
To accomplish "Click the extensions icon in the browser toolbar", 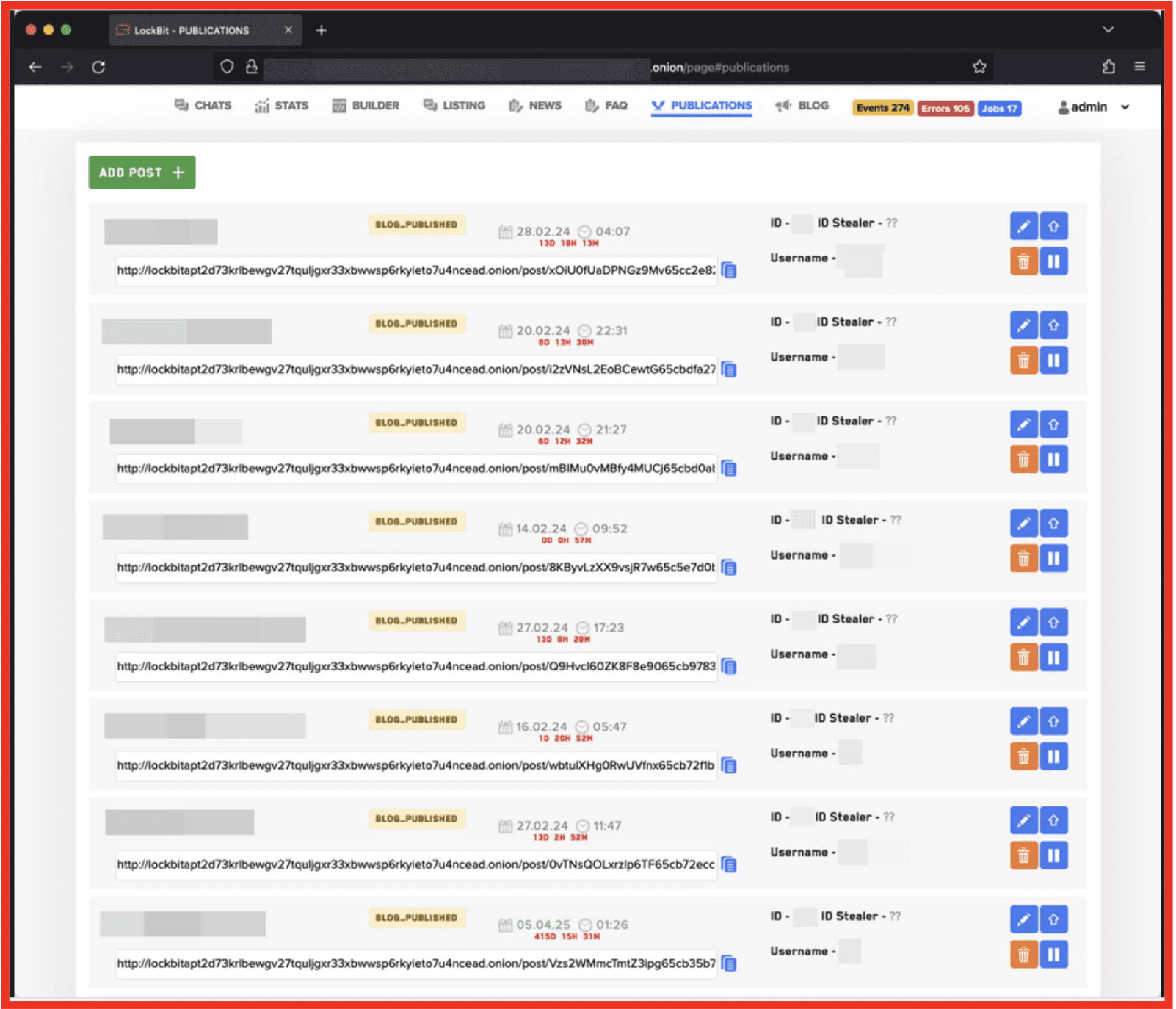I will pos(1108,68).
